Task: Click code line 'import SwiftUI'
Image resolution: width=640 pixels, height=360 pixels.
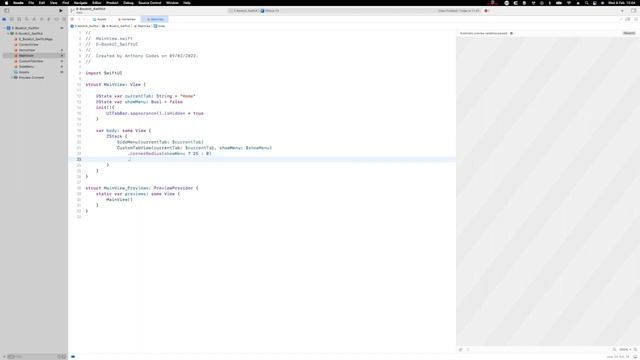Action: [104, 73]
